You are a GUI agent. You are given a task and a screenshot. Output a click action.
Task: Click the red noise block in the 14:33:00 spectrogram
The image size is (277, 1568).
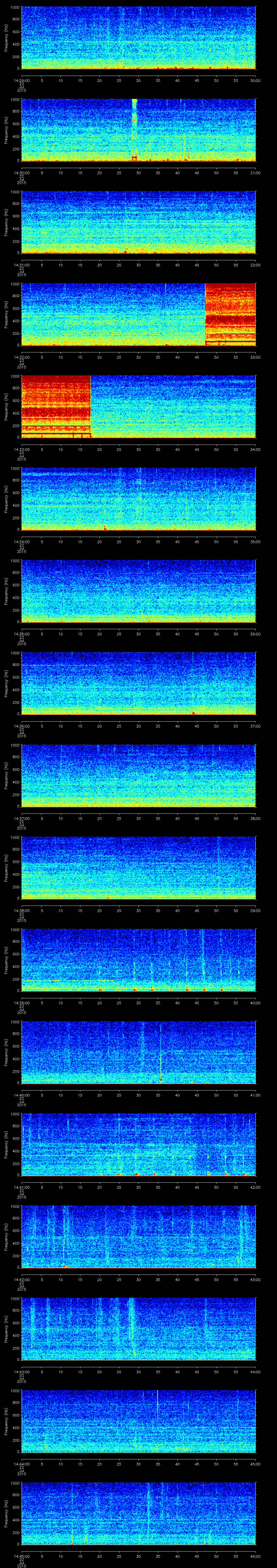pyautogui.click(x=55, y=407)
